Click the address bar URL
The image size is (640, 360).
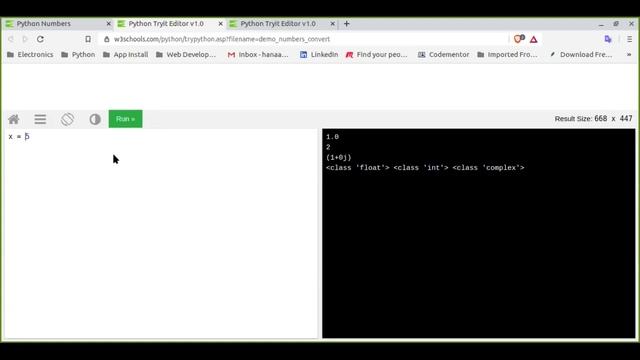click(x=222, y=39)
